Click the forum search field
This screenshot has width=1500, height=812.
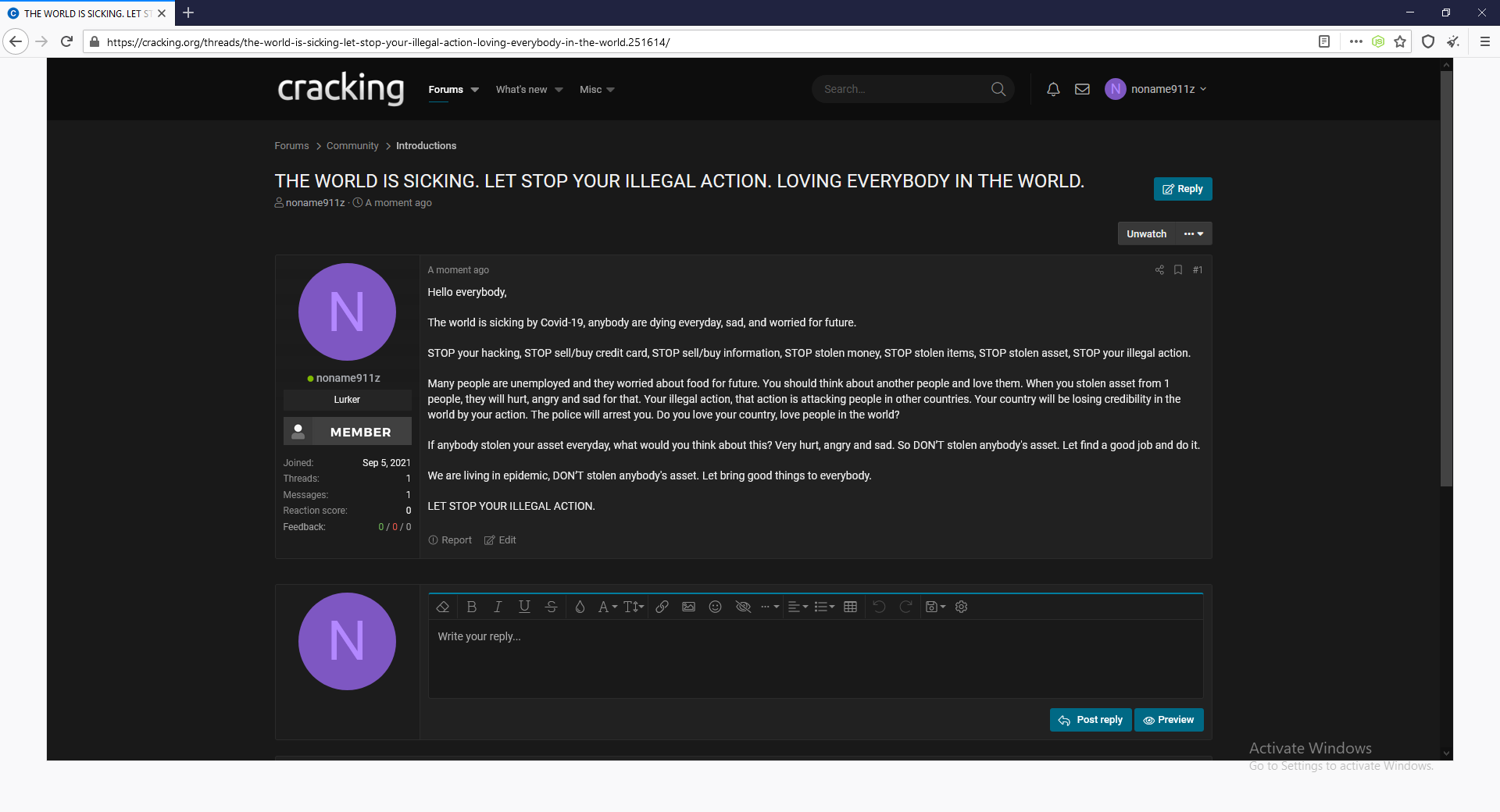coord(902,89)
